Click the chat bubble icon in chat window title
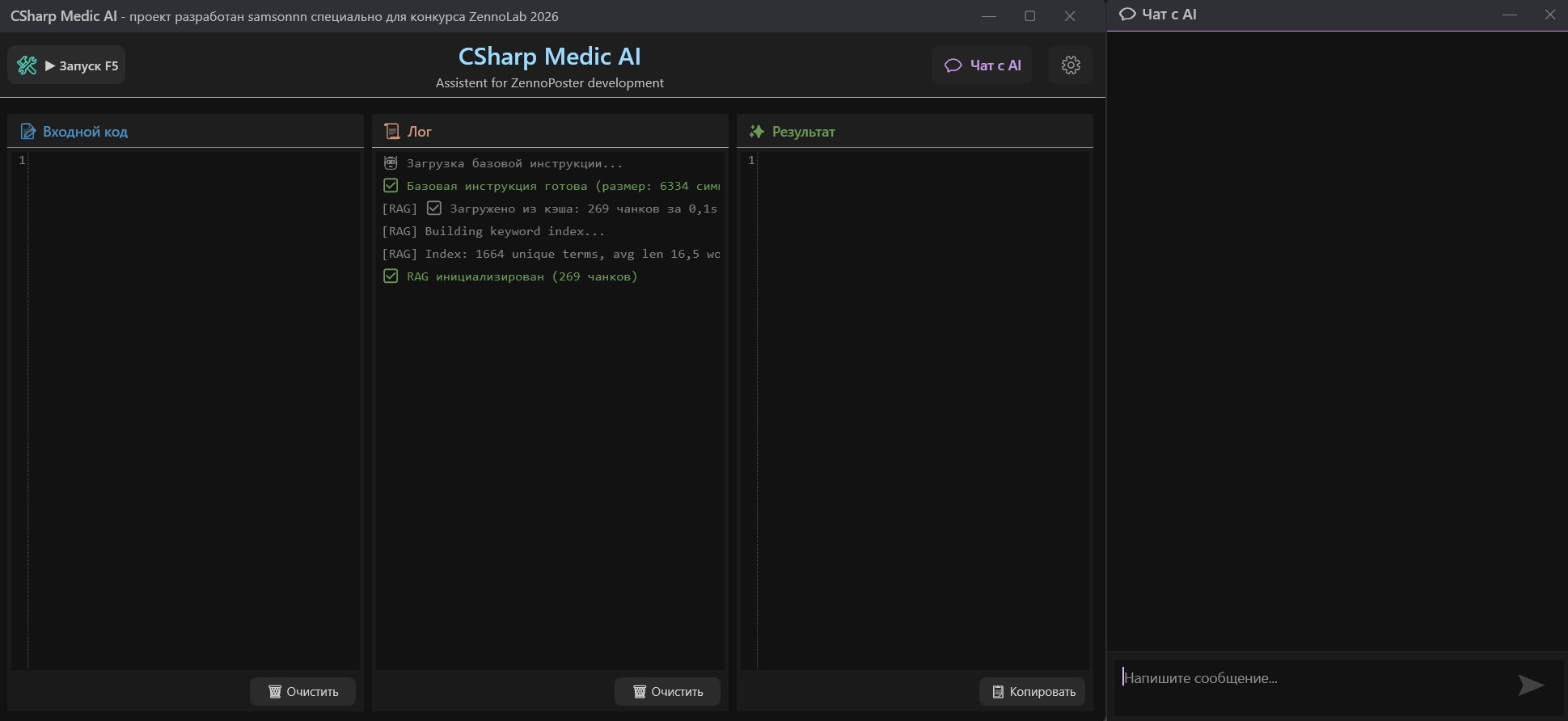The height and width of the screenshot is (721, 1568). 1127,15
